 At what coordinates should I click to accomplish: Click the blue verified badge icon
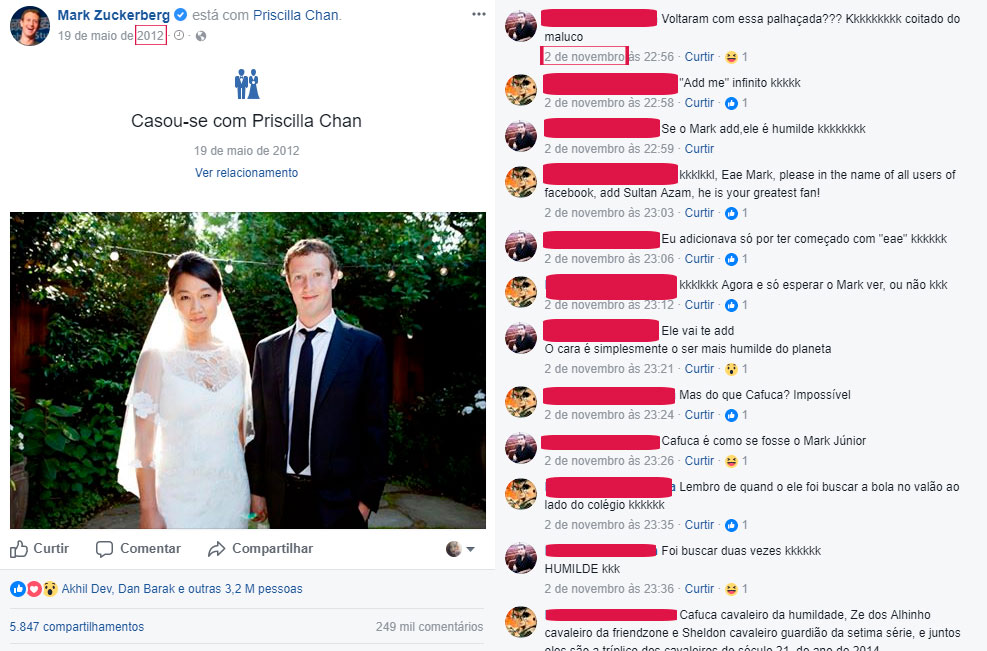[180, 14]
